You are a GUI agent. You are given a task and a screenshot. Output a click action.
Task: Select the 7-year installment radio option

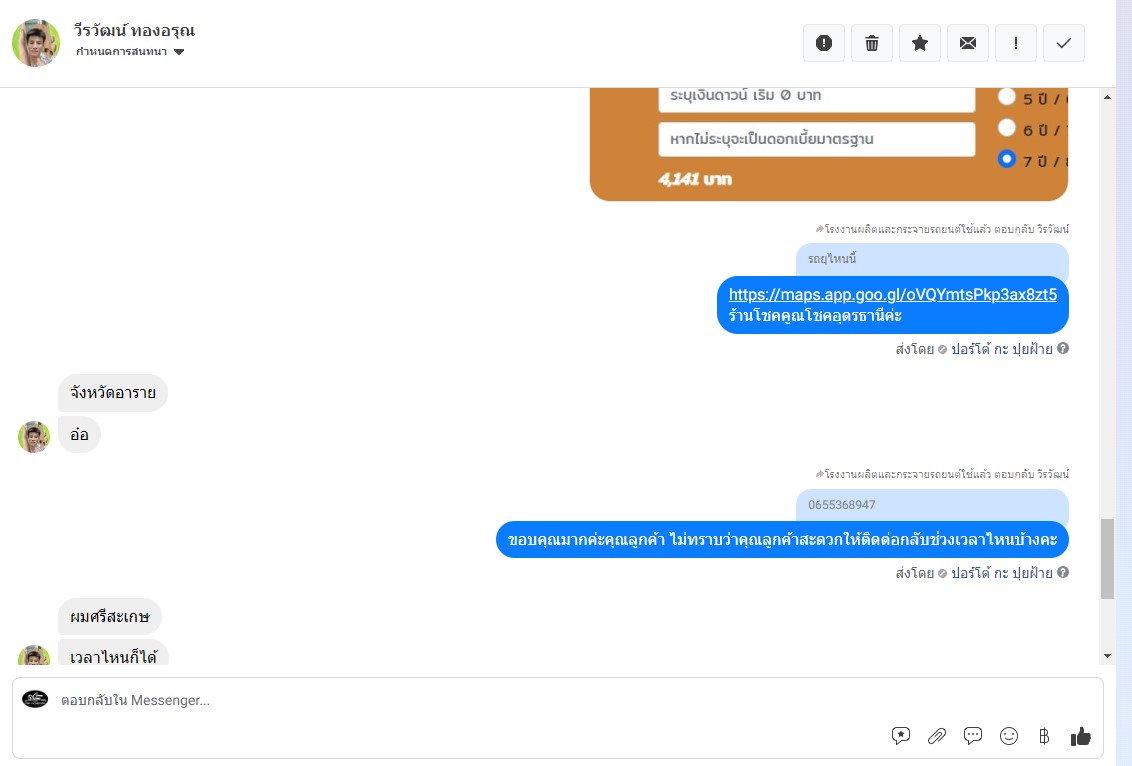(x=1006, y=159)
